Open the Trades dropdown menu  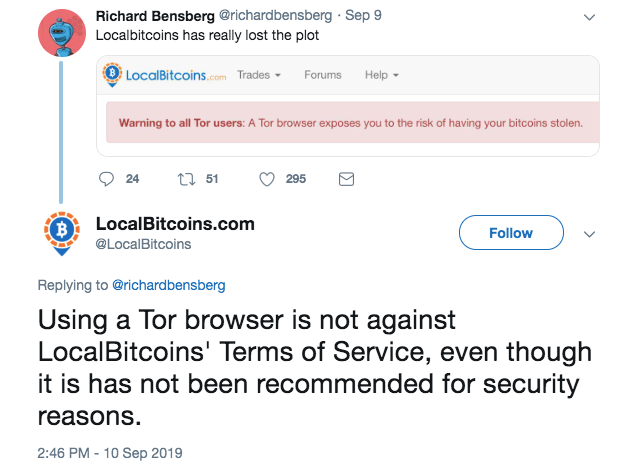pos(259,75)
